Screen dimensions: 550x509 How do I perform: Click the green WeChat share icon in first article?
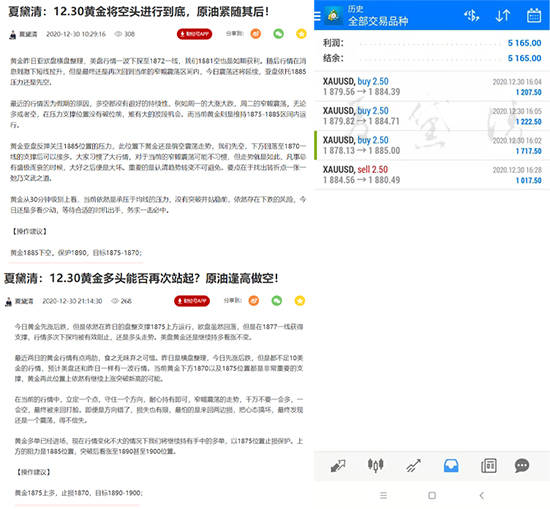279,34
